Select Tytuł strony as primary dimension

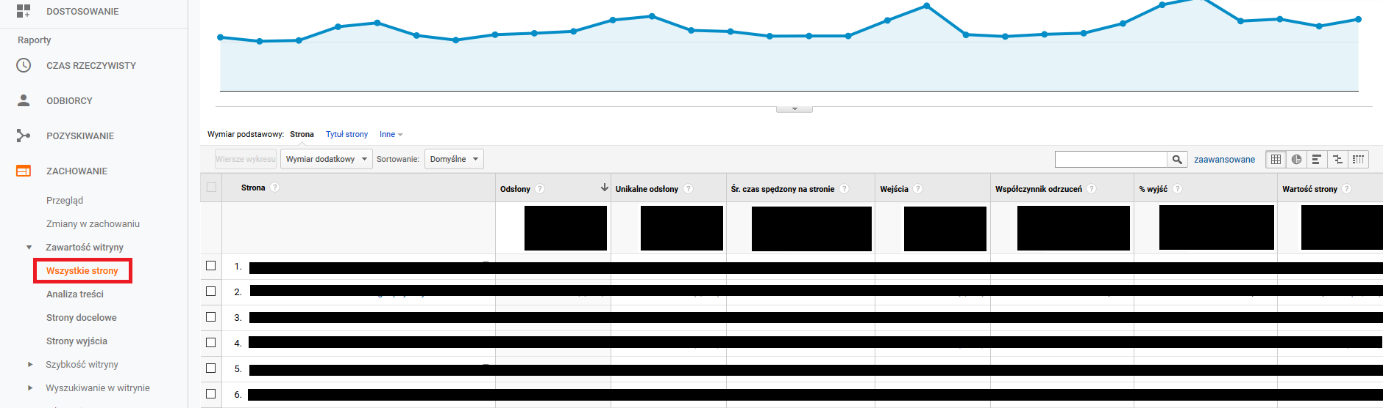click(347, 133)
